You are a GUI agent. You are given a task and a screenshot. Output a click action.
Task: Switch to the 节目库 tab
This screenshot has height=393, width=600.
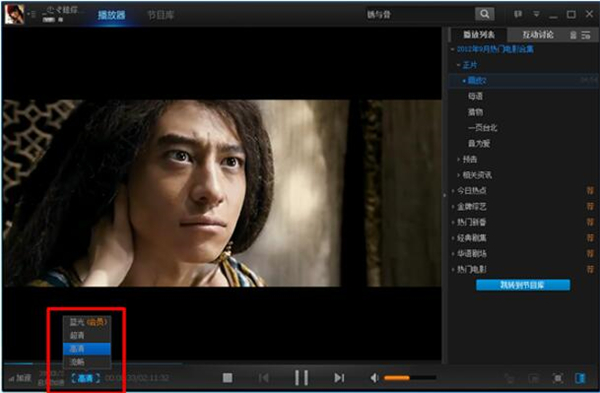161,15
